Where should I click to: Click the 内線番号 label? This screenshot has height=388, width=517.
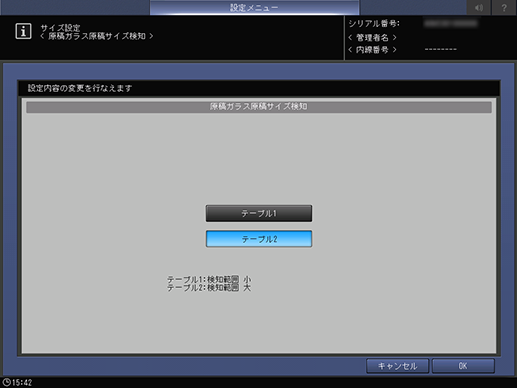pyautogui.click(x=372, y=50)
